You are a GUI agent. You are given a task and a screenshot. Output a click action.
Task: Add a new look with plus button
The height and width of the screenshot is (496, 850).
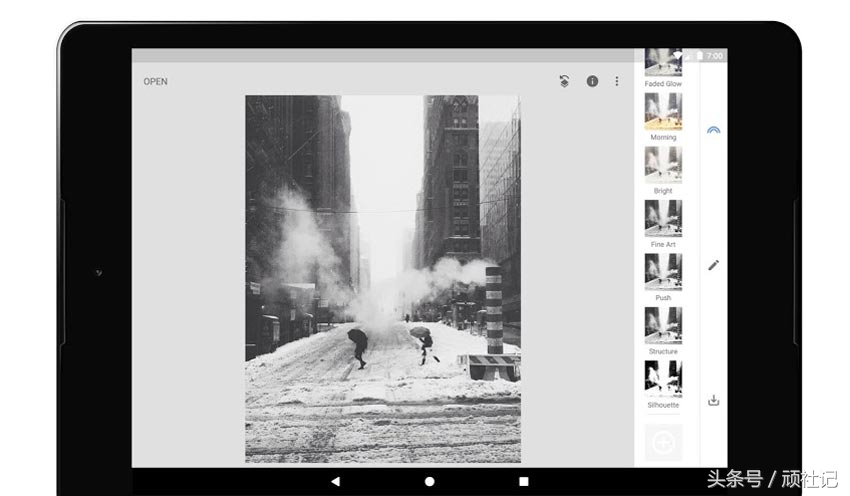(x=663, y=441)
